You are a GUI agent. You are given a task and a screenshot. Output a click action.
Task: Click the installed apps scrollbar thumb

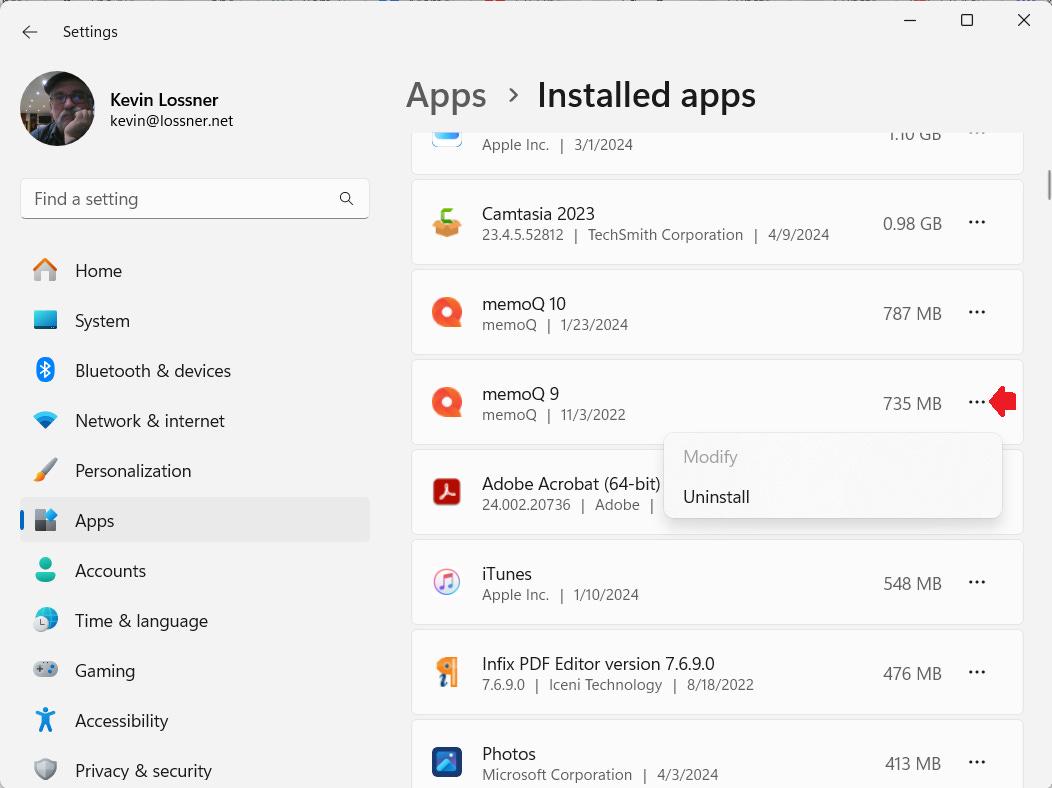pos(1049,185)
